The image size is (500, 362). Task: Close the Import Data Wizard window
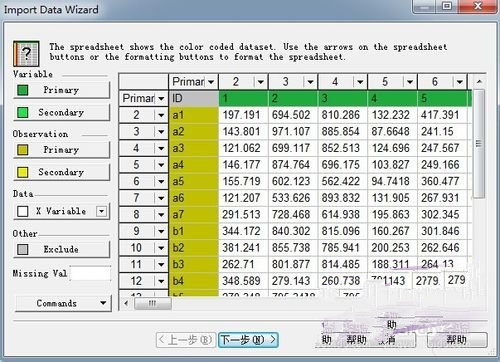(478, 6)
